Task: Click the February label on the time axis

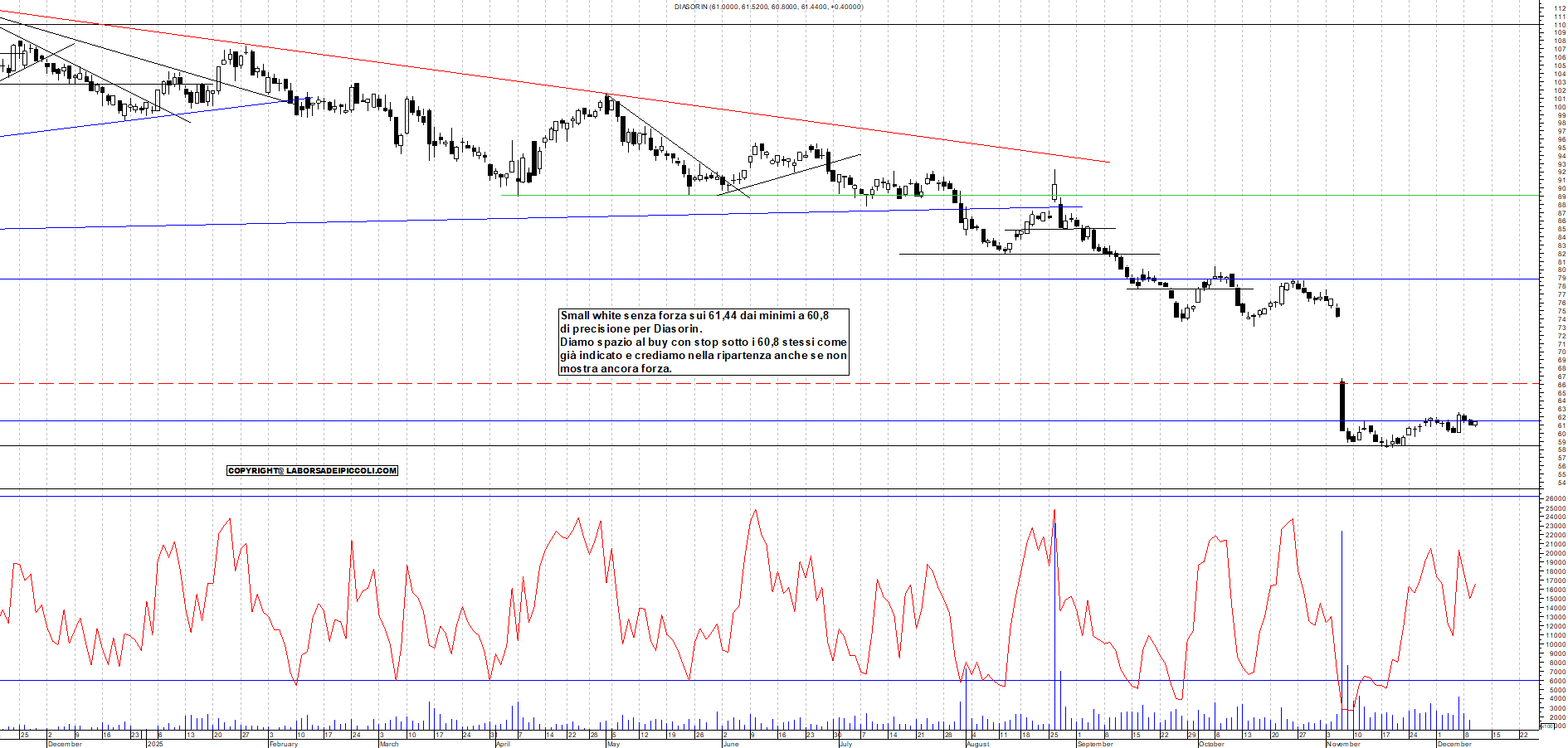Action: click(x=284, y=744)
